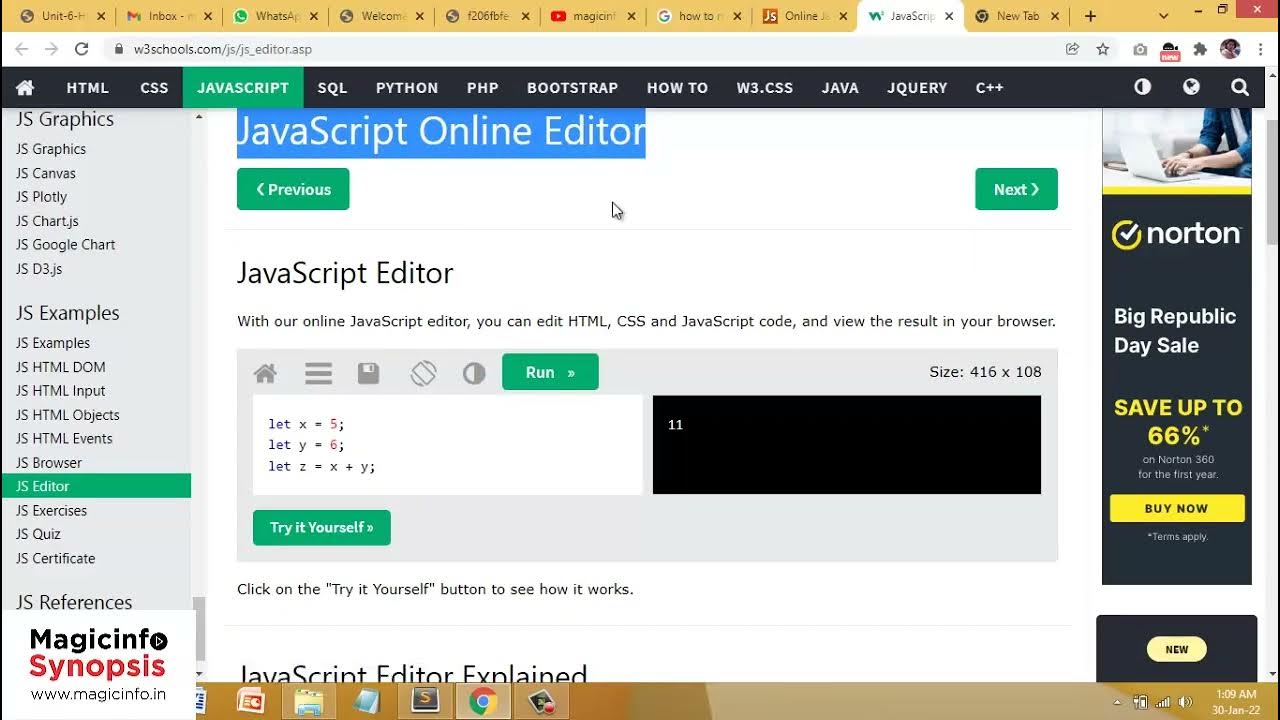Open the JS D3.js sidebar link
This screenshot has height=720, width=1280.
point(39,269)
